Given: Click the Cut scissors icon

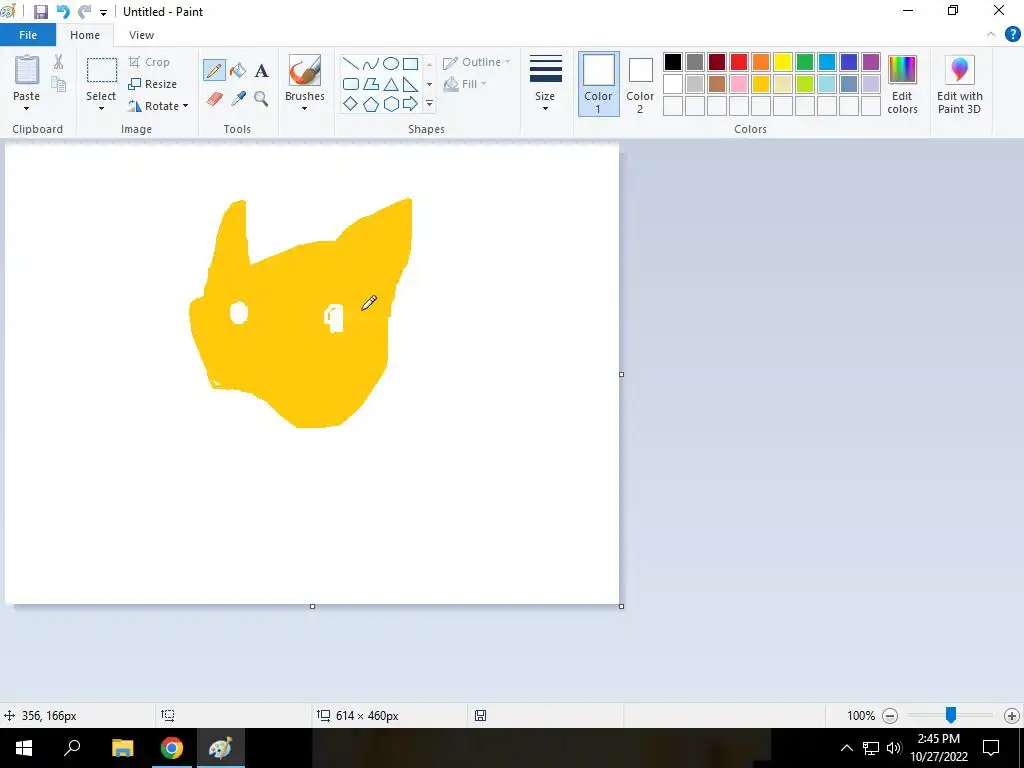Looking at the screenshot, I should coord(59,62).
